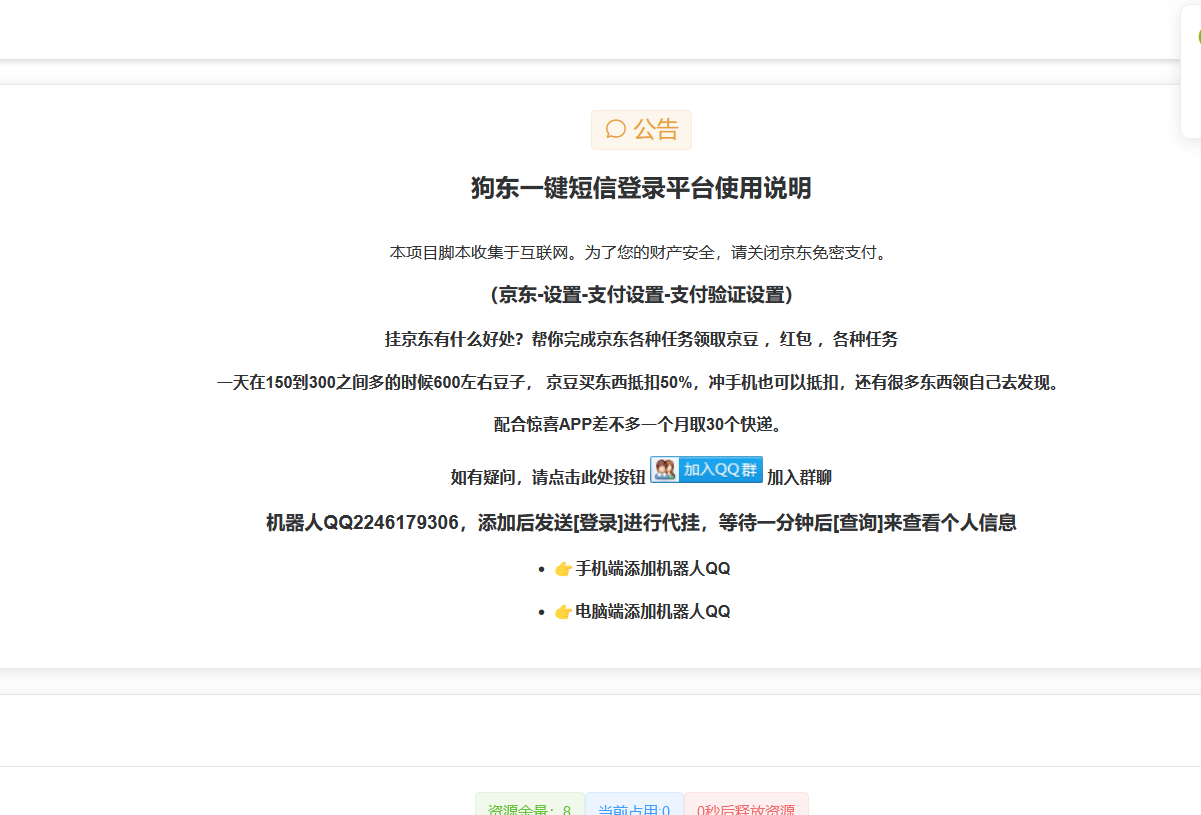Viewport: 1201px width, 815px height.
Task: Click the line starting 一天在150到300之间
Action: point(638,382)
